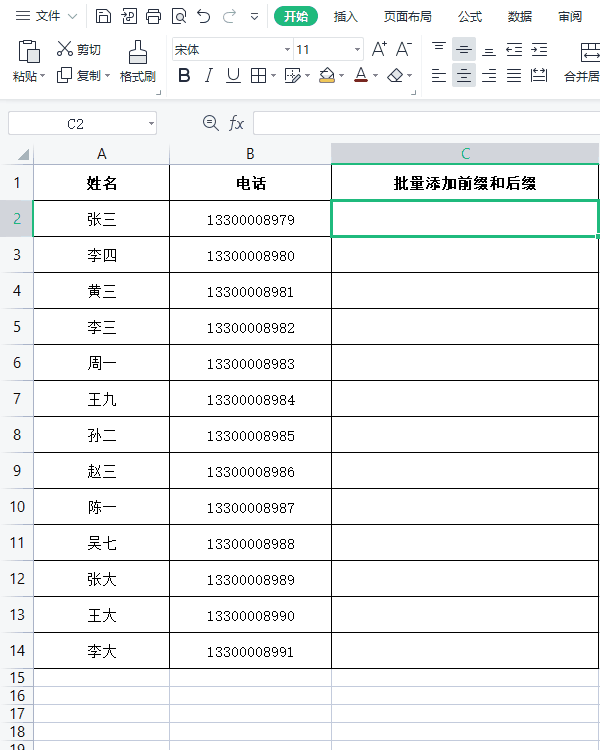Image resolution: width=600 pixels, height=750 pixels.
Task: Switch to the 页面布局 tab
Action: (408, 17)
